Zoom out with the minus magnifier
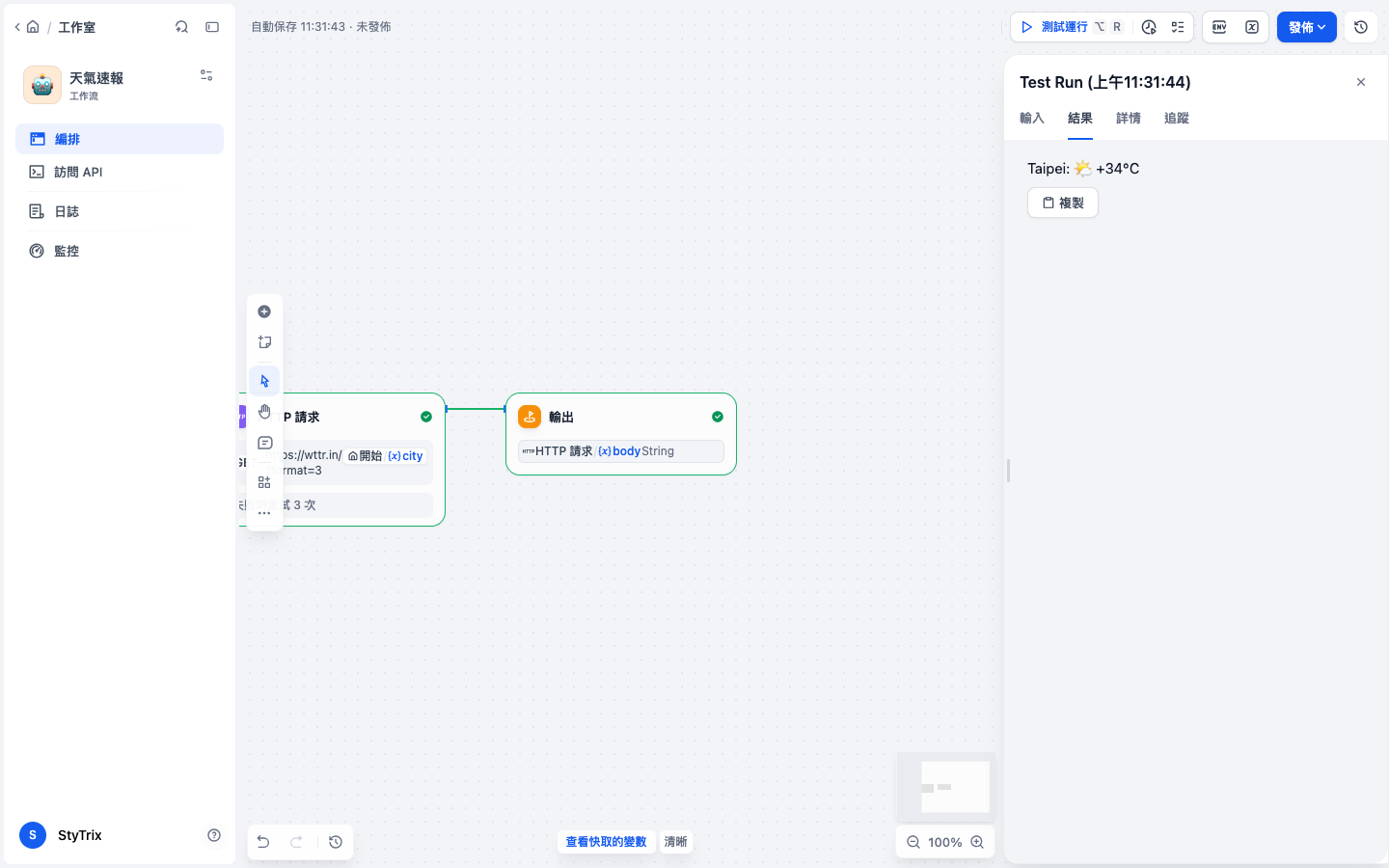 pyautogui.click(x=912, y=842)
